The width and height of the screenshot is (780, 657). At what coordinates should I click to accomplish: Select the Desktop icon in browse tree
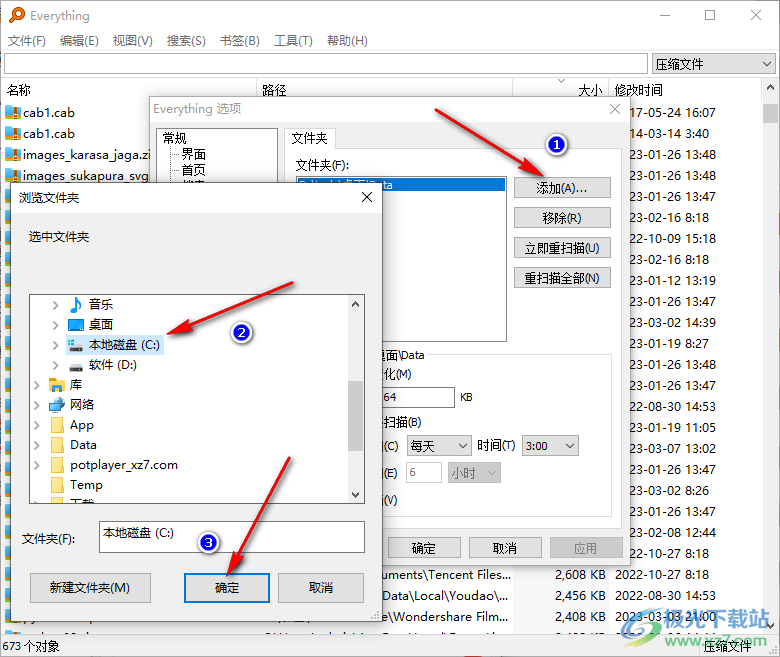click(76, 325)
